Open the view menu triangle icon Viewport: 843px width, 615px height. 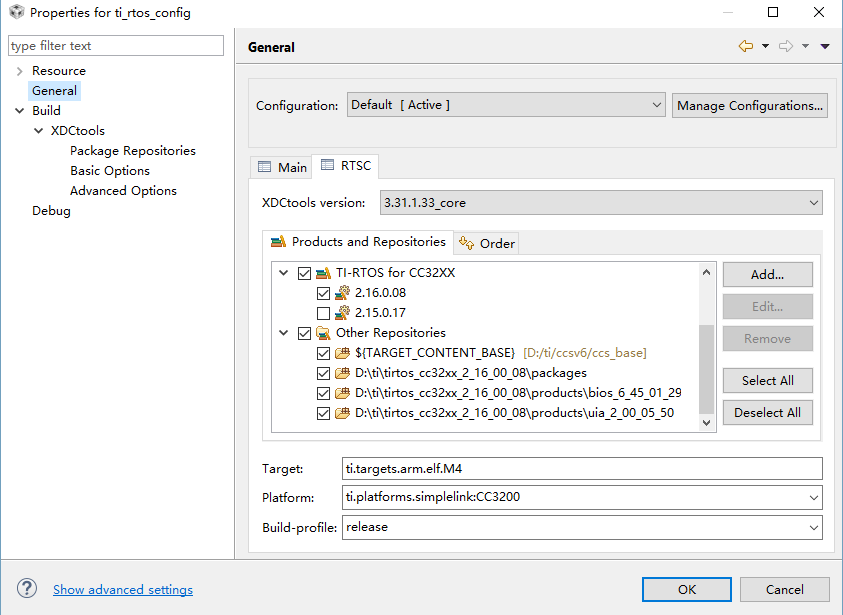(825, 46)
